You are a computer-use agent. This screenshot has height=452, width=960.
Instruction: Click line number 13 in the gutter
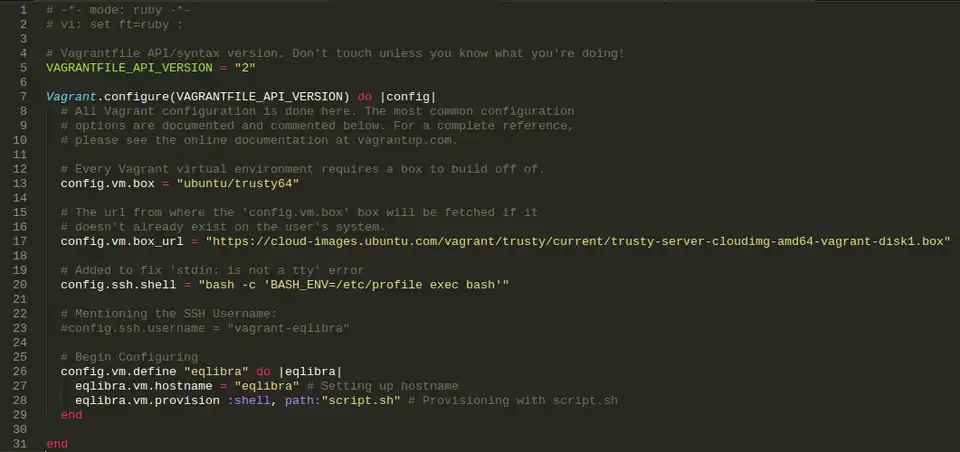[21, 183]
